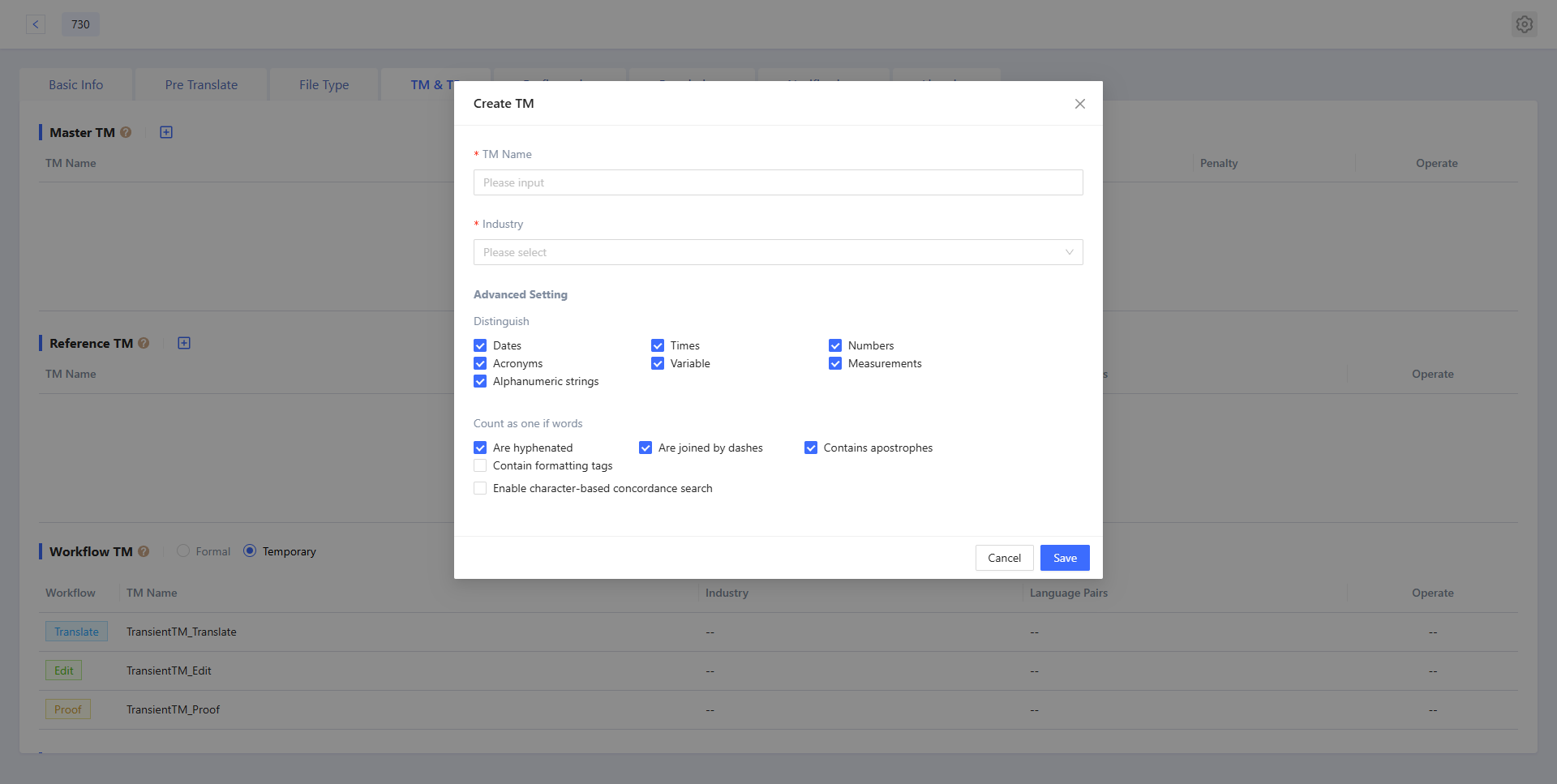Click the 730 project label
The image size is (1557, 784).
(80, 24)
